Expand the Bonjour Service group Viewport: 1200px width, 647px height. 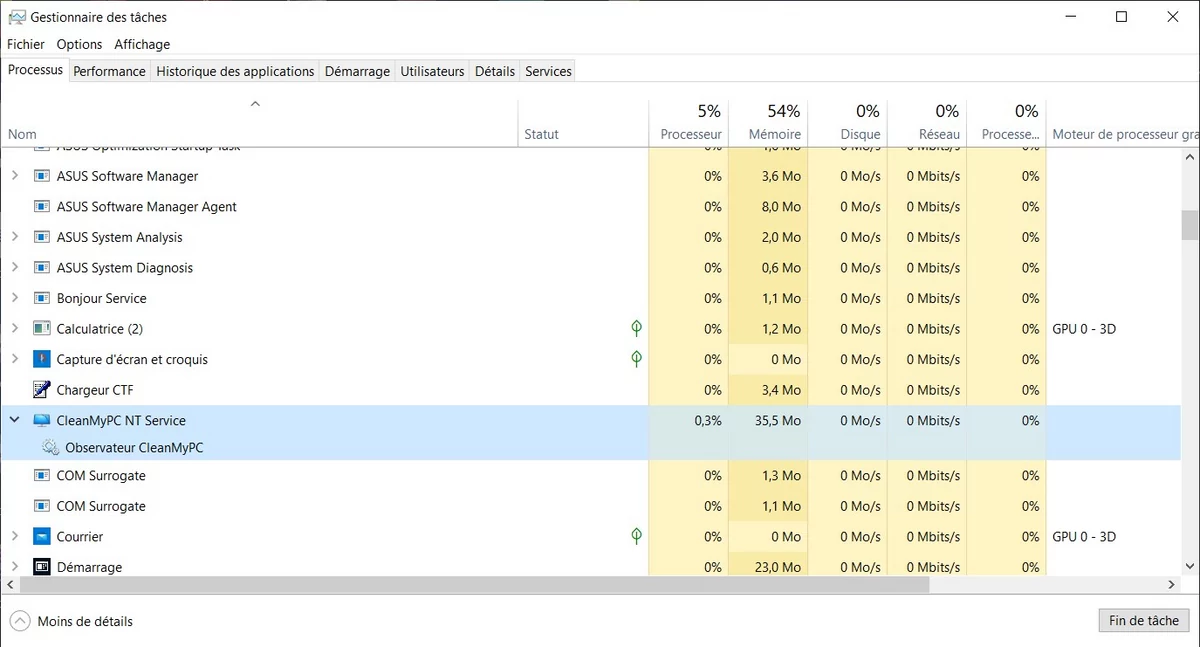tap(14, 298)
